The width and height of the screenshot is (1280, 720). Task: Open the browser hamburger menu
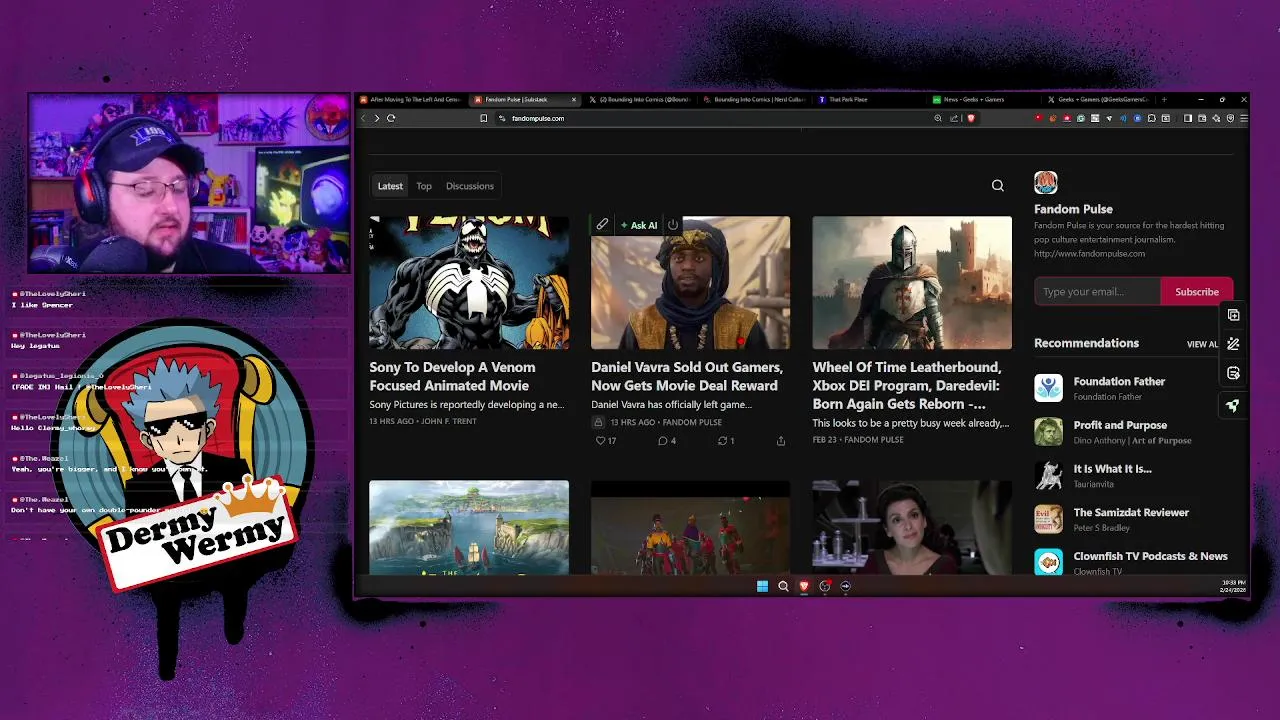[x=1243, y=118]
